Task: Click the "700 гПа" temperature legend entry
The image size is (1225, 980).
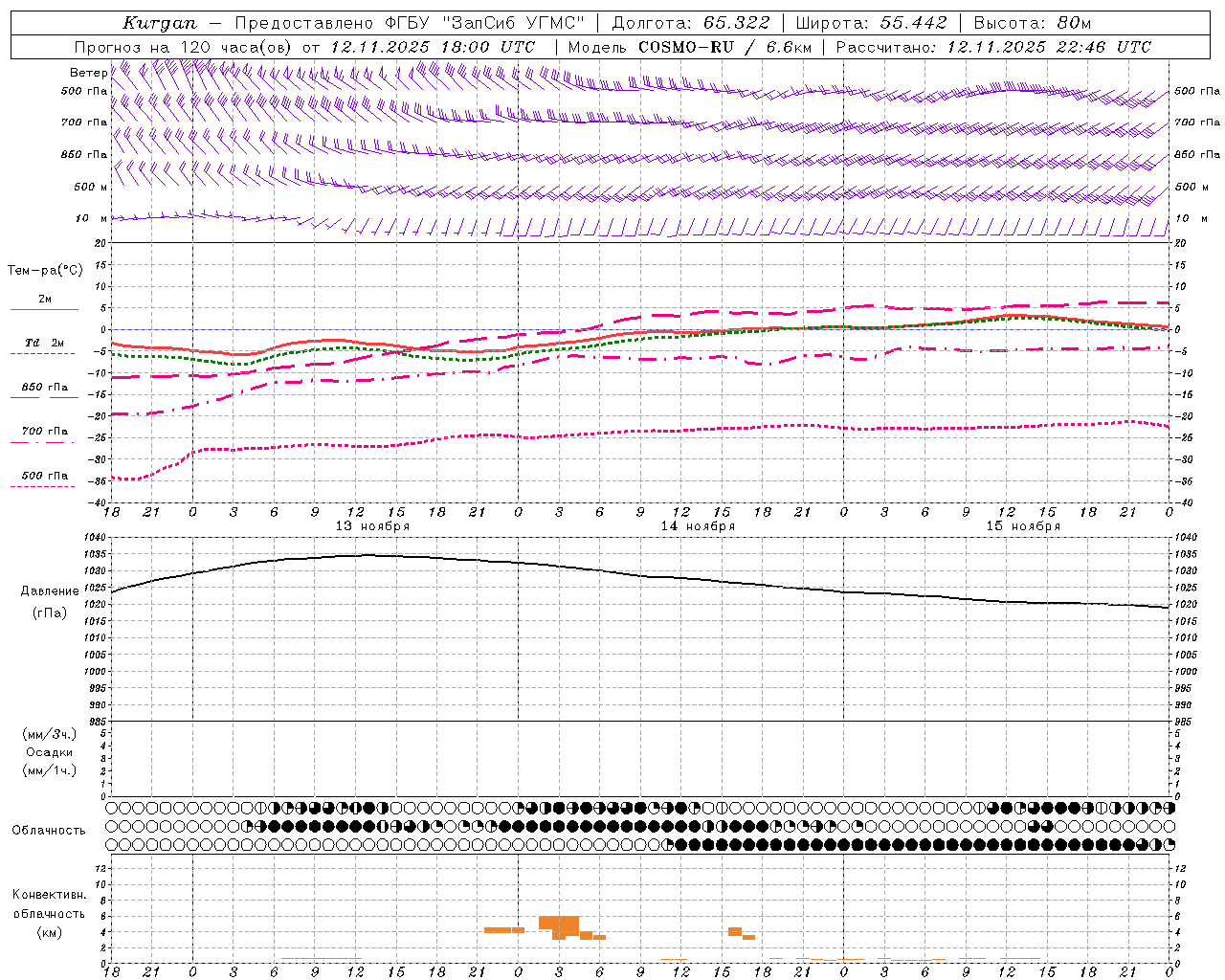Action: pos(44,432)
